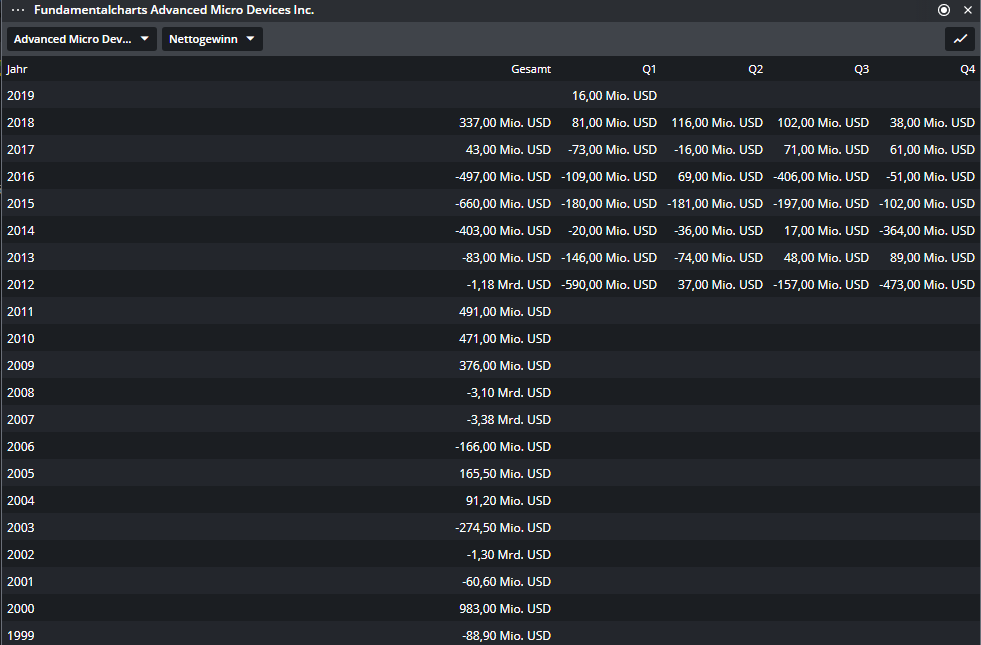Click 2013 Q1 value -146,00 Mio. USD
981x645 pixels.
609,257
